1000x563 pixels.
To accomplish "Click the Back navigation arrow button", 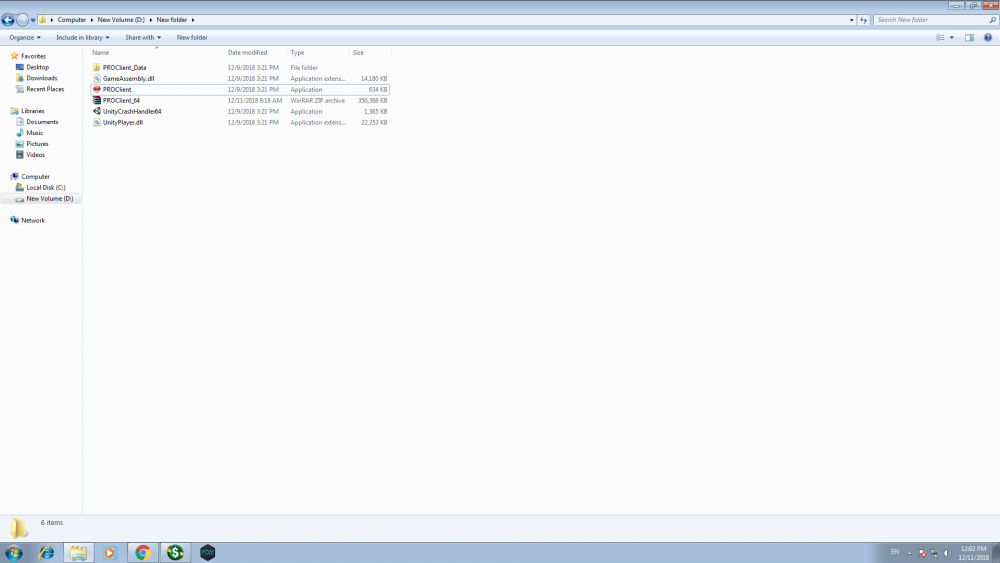I will pos(8,19).
